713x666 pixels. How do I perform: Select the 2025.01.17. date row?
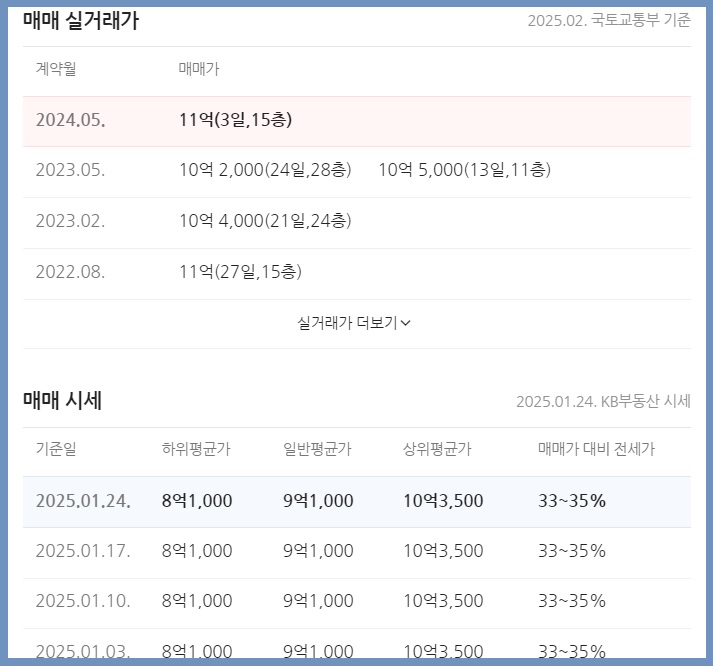(357, 553)
